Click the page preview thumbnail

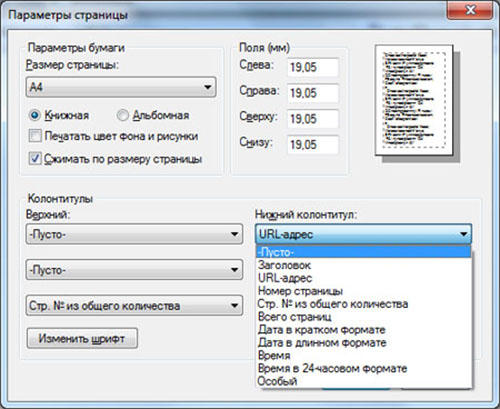[x=414, y=100]
